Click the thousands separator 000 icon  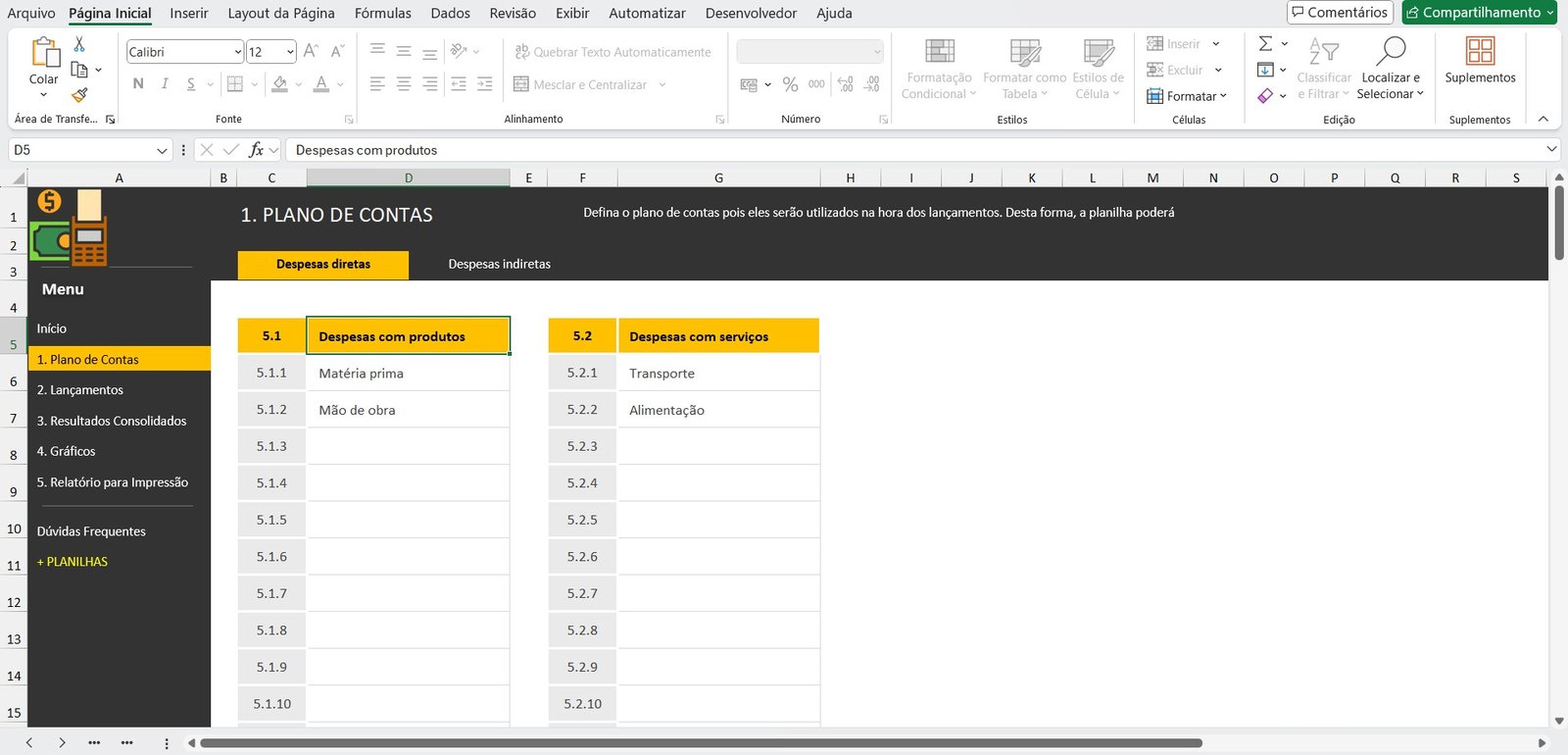click(816, 84)
